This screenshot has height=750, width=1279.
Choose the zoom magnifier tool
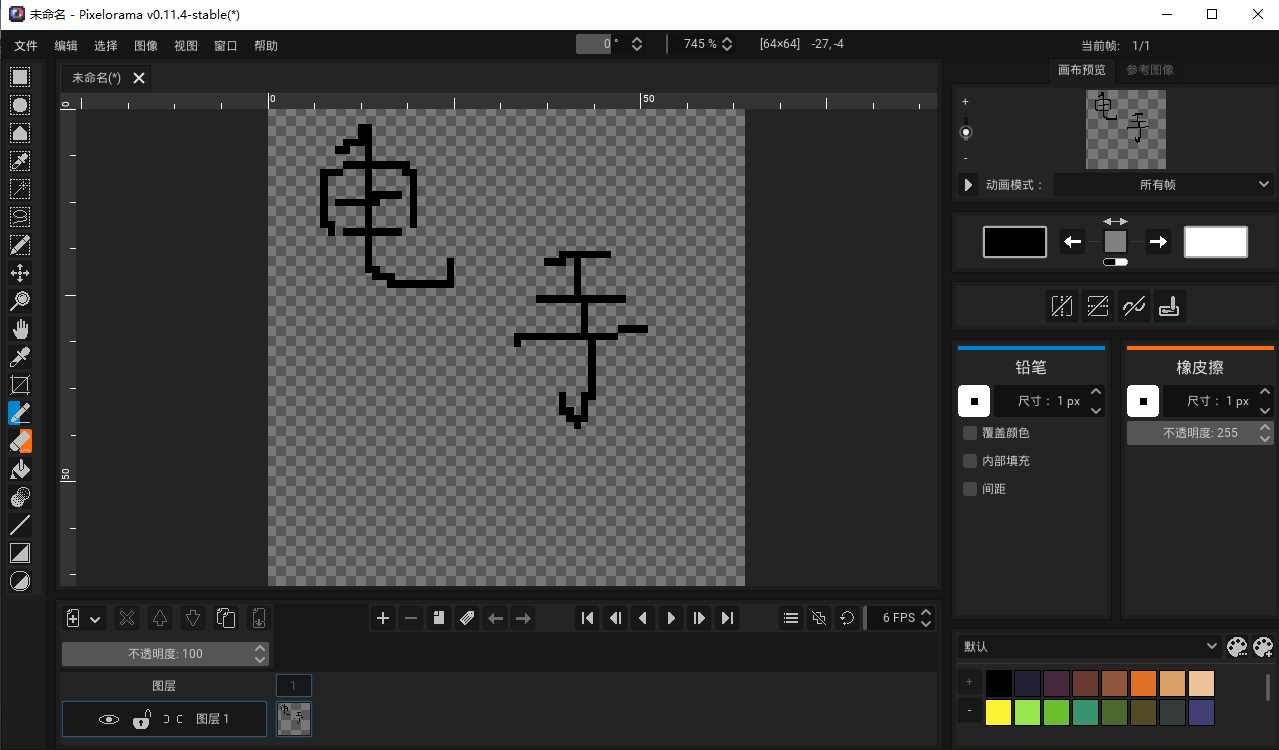20,301
